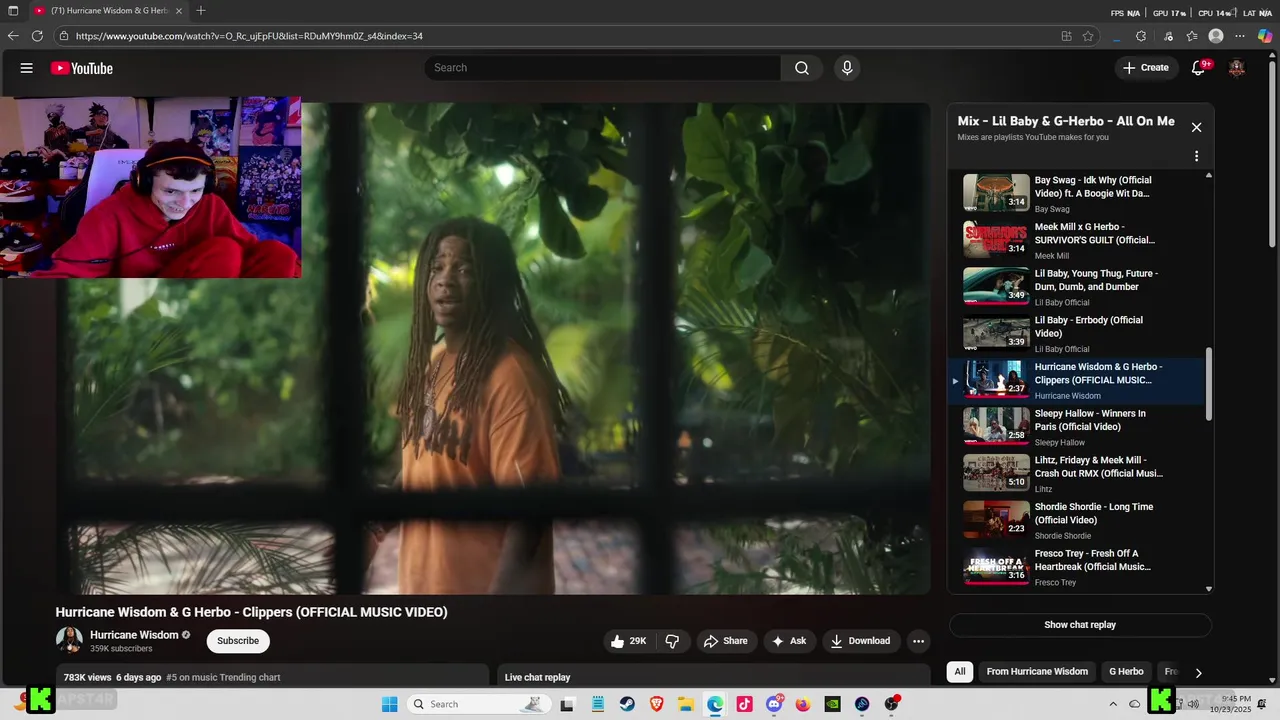
Task: Click the Windows taskbar search box
Action: 480,704
